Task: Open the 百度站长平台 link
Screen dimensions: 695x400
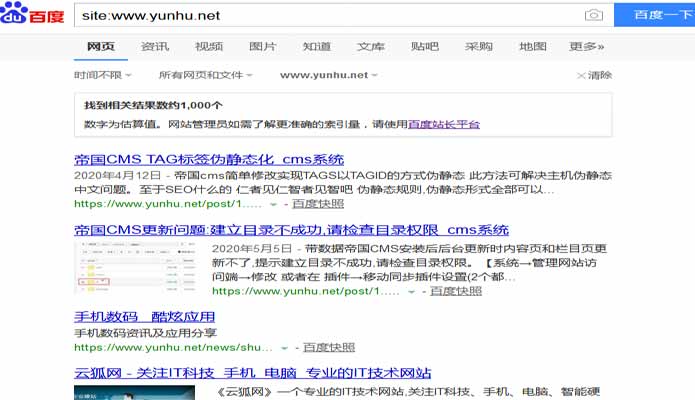Action: tap(444, 125)
